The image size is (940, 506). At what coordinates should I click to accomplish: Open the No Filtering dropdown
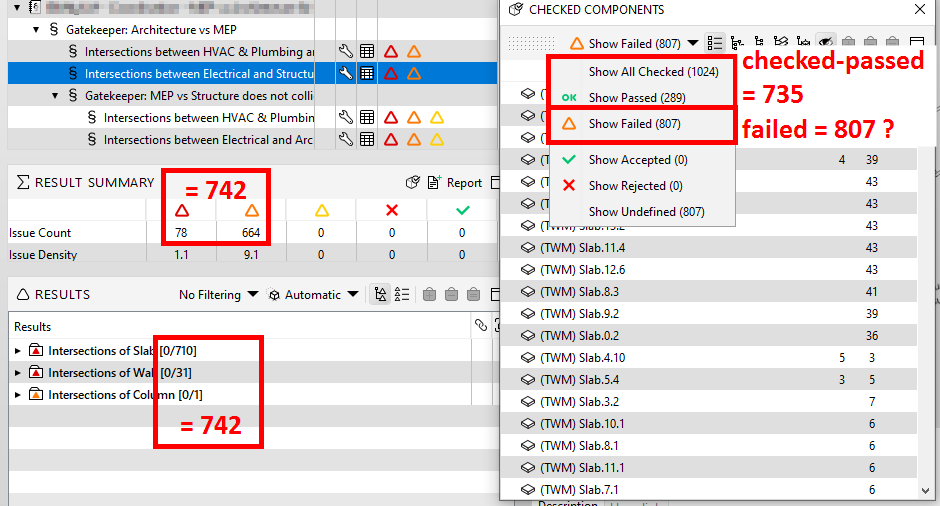pos(218,295)
